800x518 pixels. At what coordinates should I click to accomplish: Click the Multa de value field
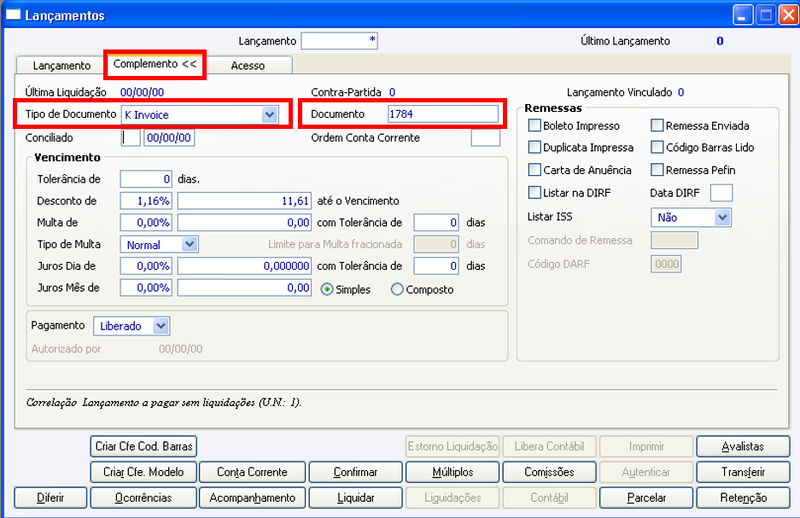pos(244,223)
